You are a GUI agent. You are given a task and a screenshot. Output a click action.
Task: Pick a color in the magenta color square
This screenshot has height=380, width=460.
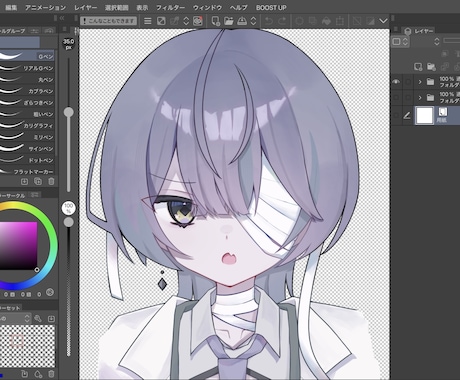[x=18, y=246]
